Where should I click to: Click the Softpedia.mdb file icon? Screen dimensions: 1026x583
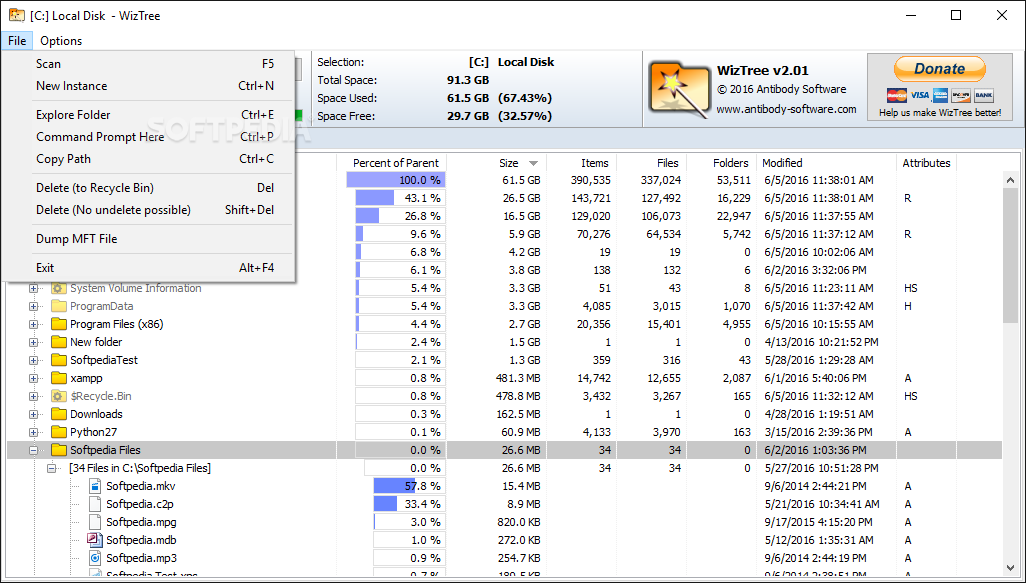click(95, 540)
